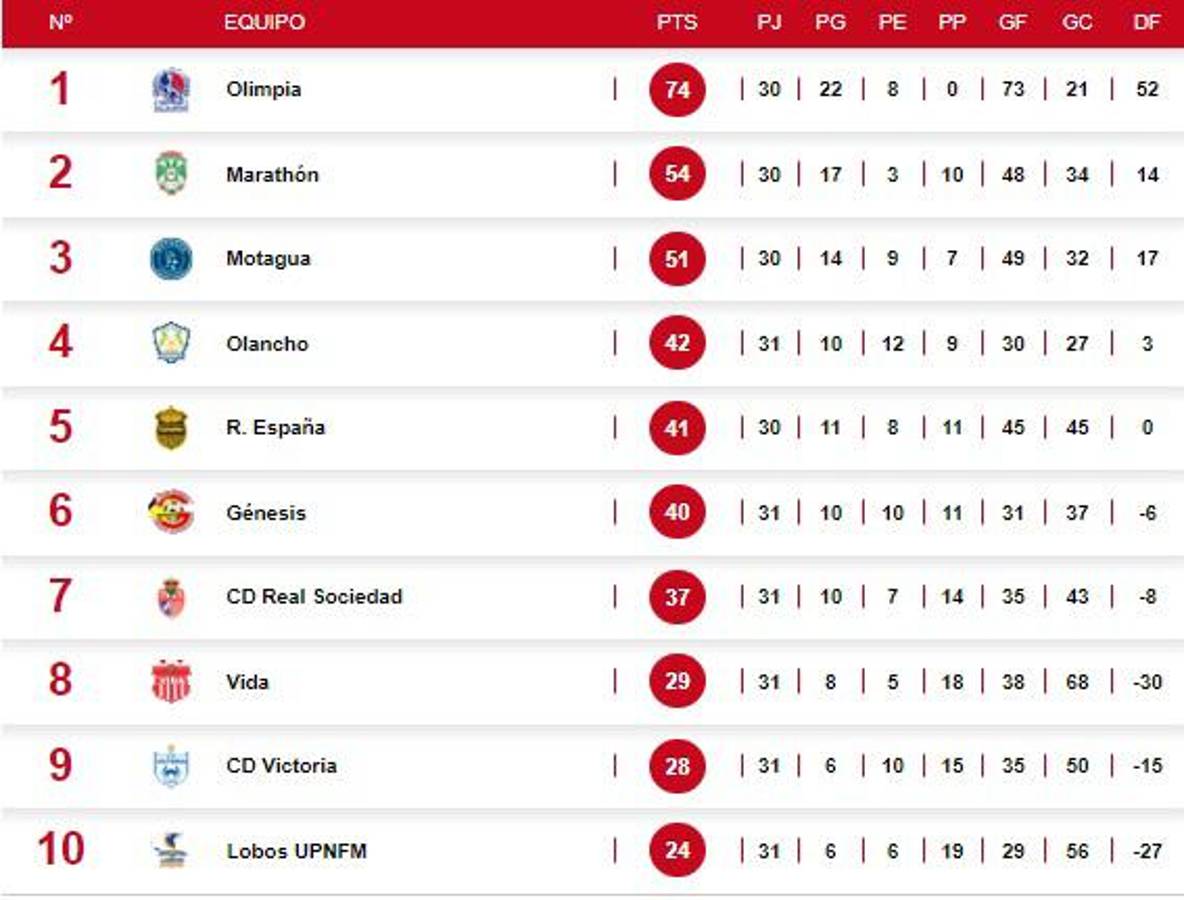This screenshot has width=1184, height=900.
Task: Click the R. España team crest
Action: point(171,428)
